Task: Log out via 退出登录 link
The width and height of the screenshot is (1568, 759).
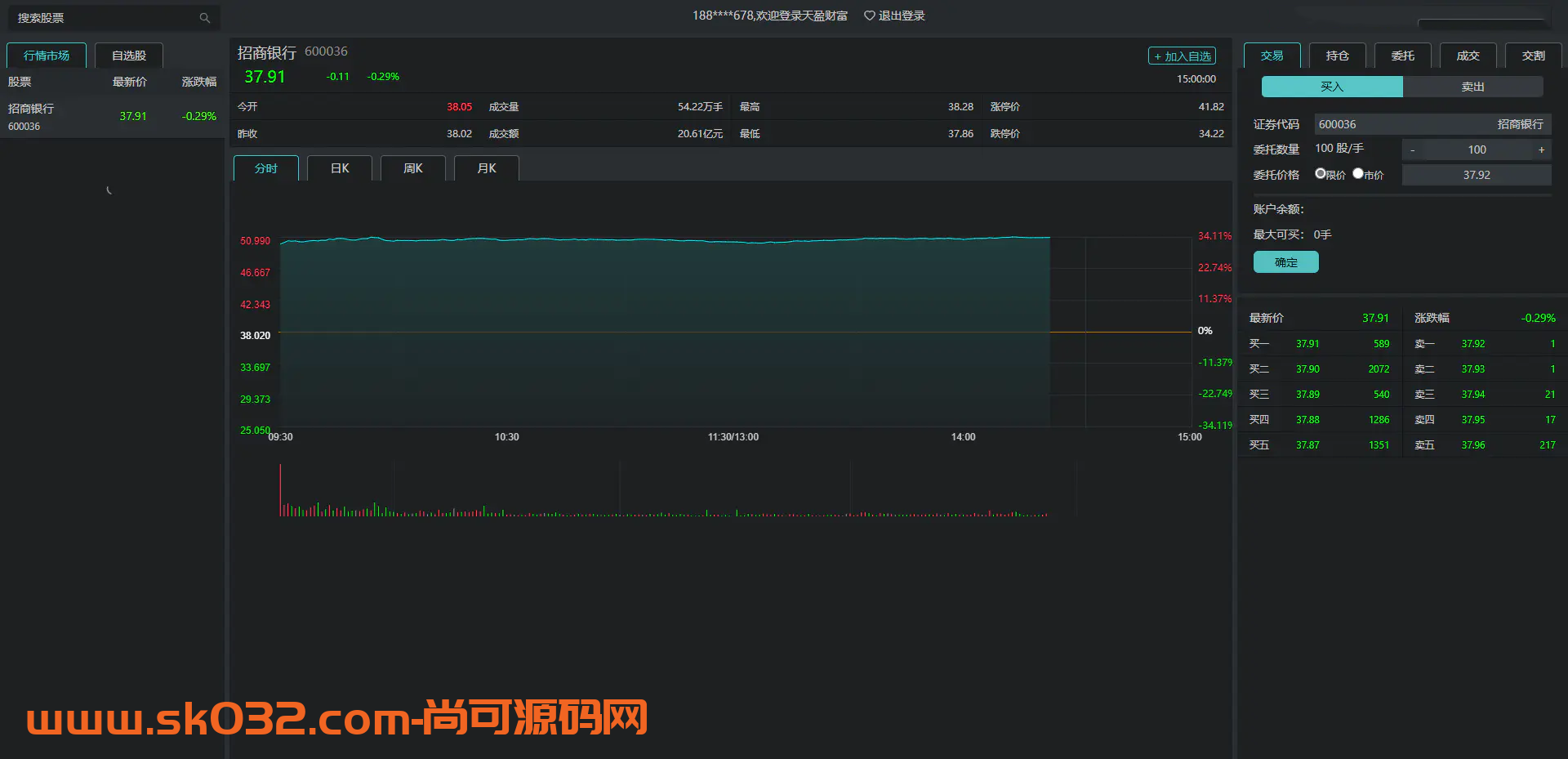Action: [x=902, y=16]
